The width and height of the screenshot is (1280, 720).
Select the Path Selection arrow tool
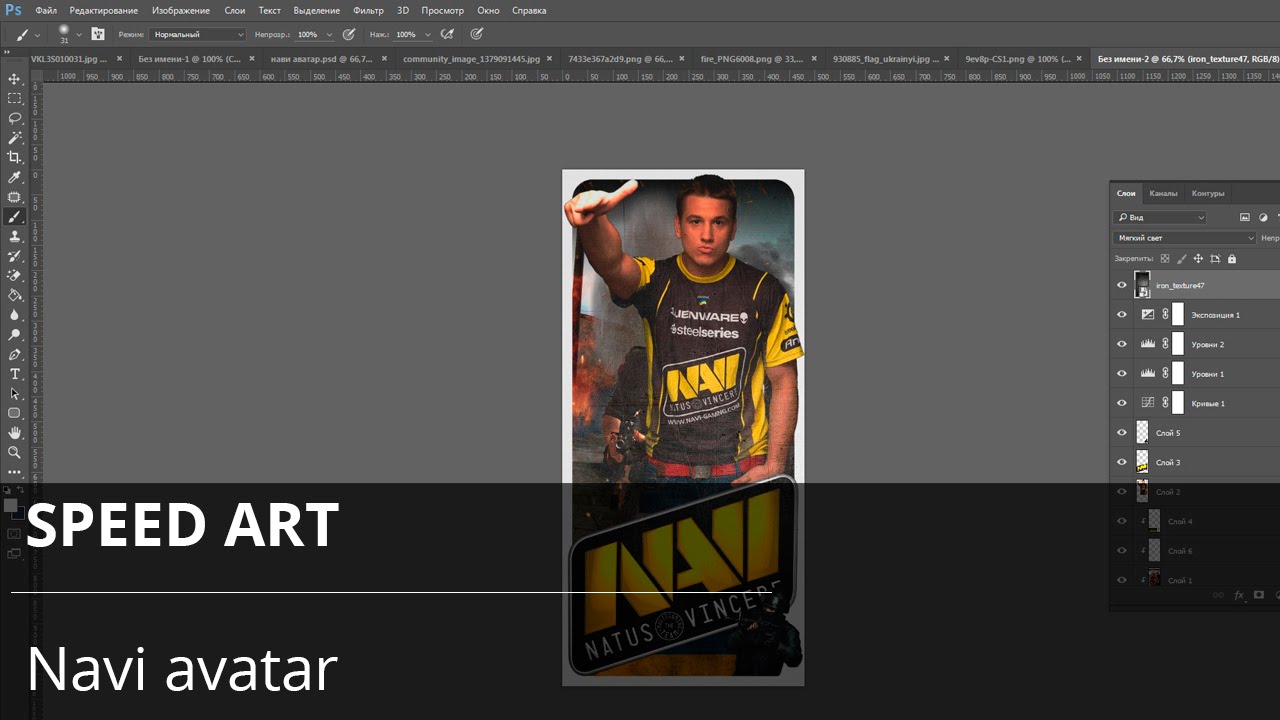14,393
